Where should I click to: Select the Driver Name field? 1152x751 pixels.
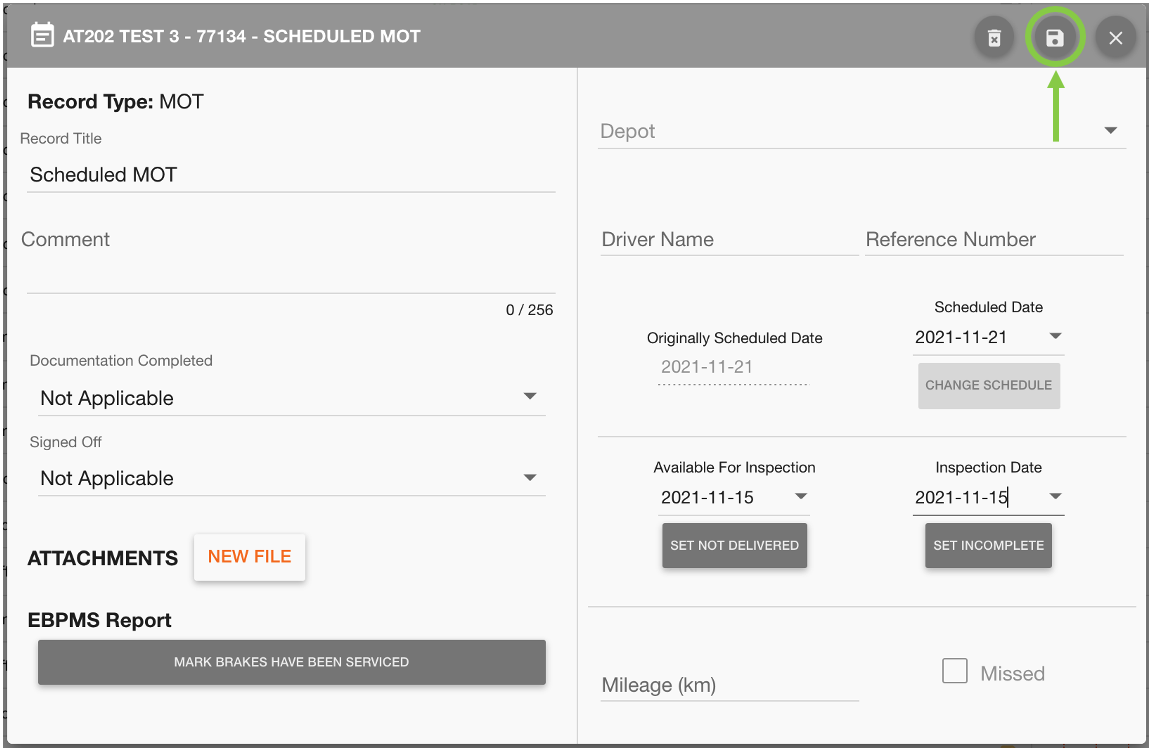[728, 240]
